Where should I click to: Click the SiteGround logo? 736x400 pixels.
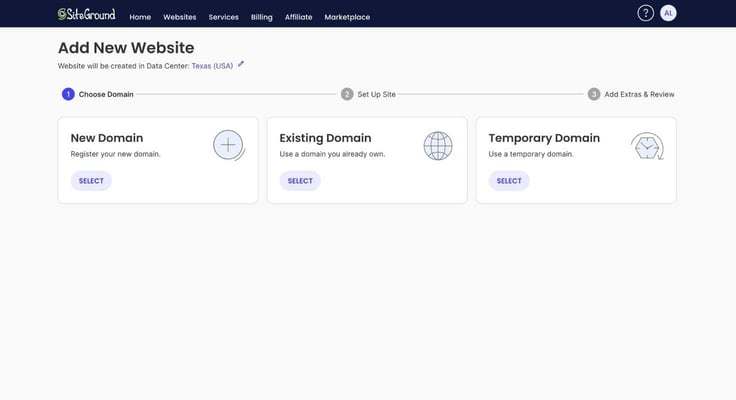(x=86, y=14)
